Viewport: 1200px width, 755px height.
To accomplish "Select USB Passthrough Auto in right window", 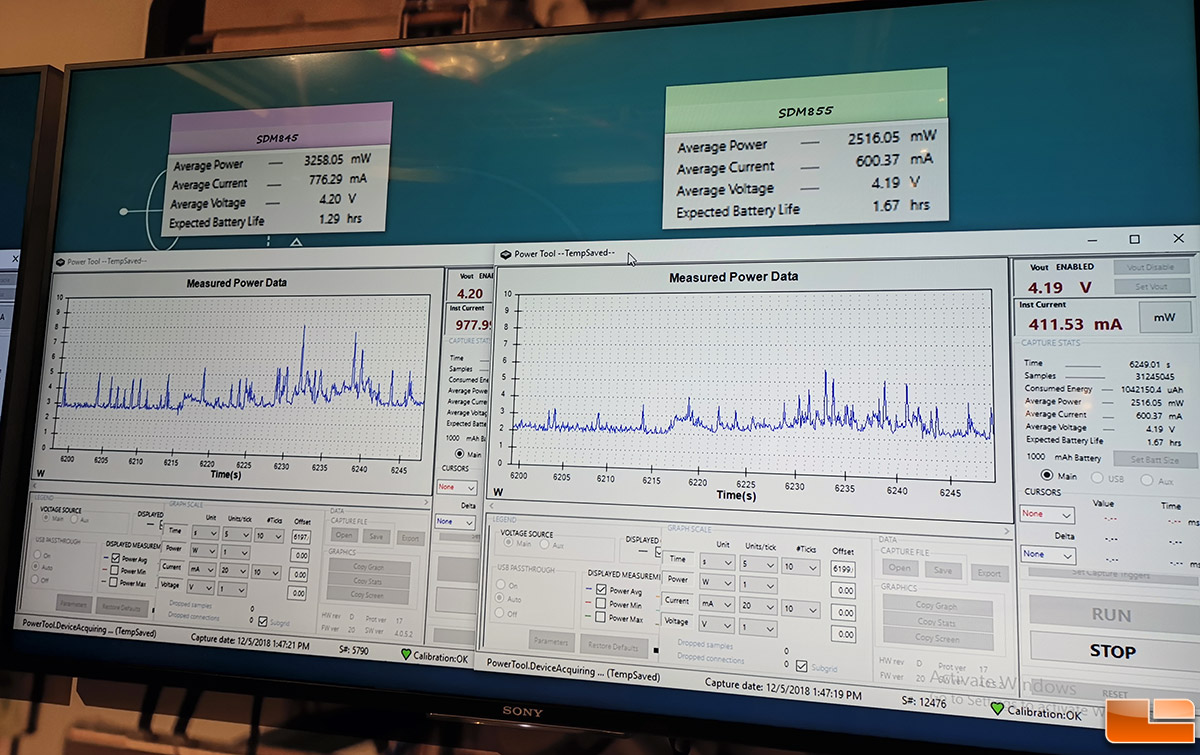I will click(499, 599).
